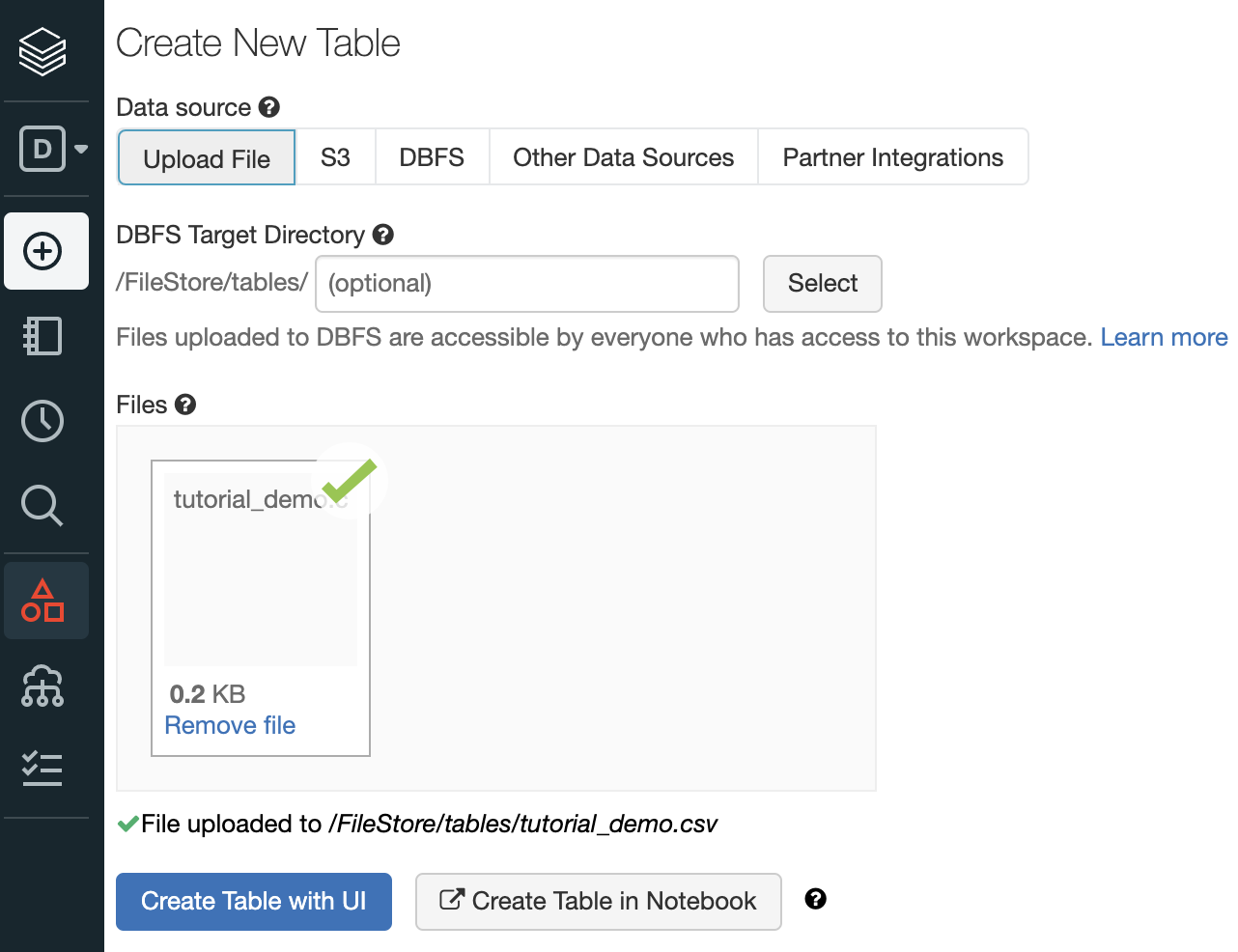Switch to the S3 data source tab
The image size is (1238, 952).
pyautogui.click(x=336, y=156)
